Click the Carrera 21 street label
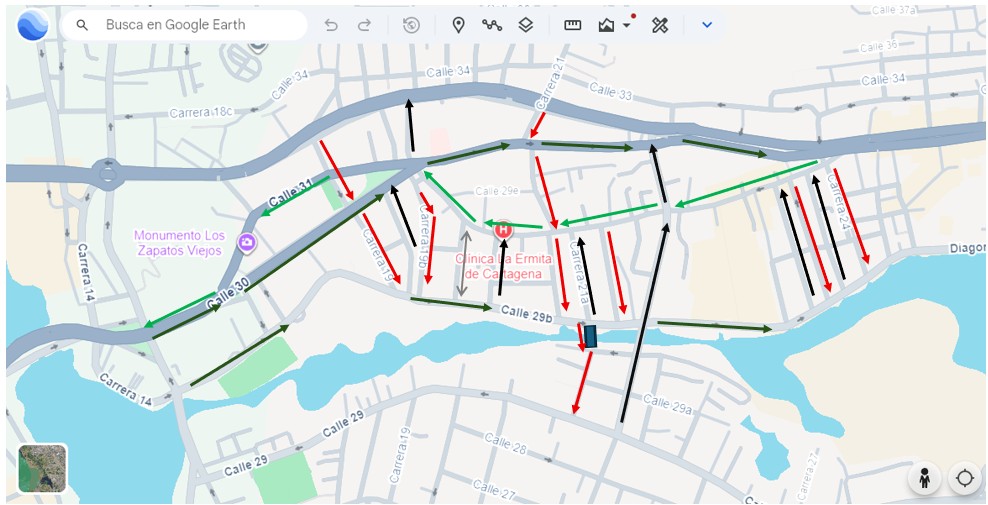The height and width of the screenshot is (505, 988). pyautogui.click(x=549, y=83)
